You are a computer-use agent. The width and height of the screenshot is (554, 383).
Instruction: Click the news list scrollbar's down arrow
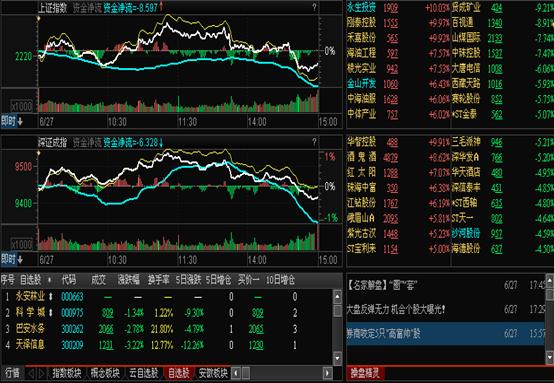tap(550, 358)
